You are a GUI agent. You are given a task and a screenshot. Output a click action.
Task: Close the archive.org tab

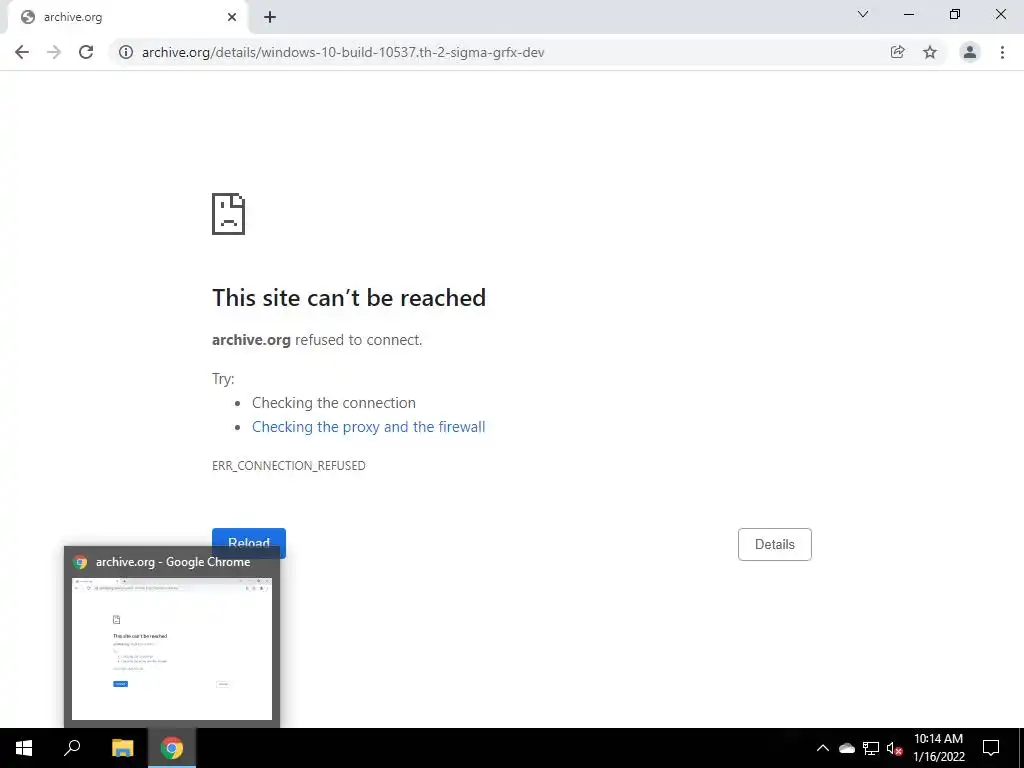click(232, 17)
